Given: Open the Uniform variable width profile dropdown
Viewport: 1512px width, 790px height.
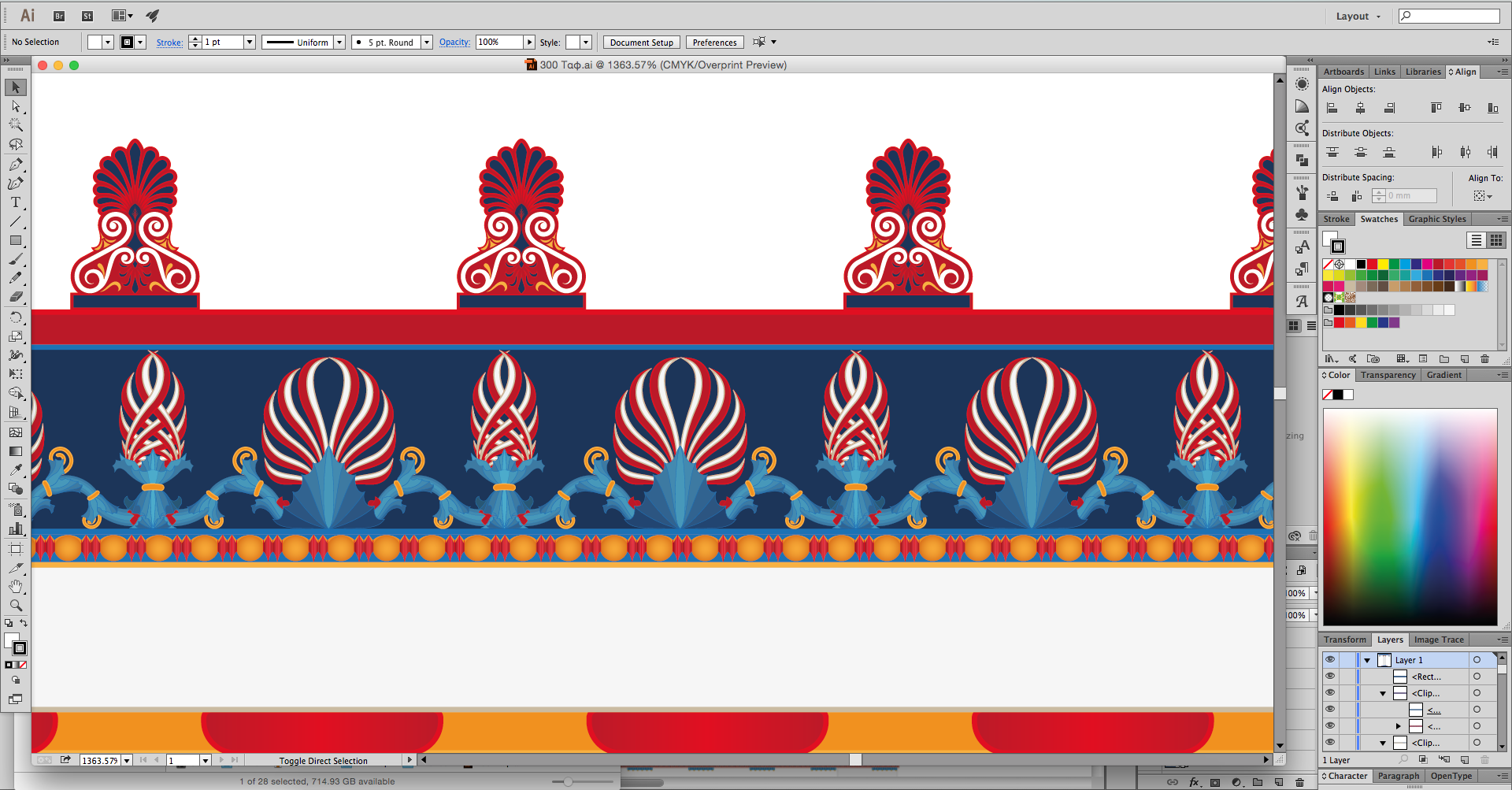Looking at the screenshot, I should [x=339, y=42].
